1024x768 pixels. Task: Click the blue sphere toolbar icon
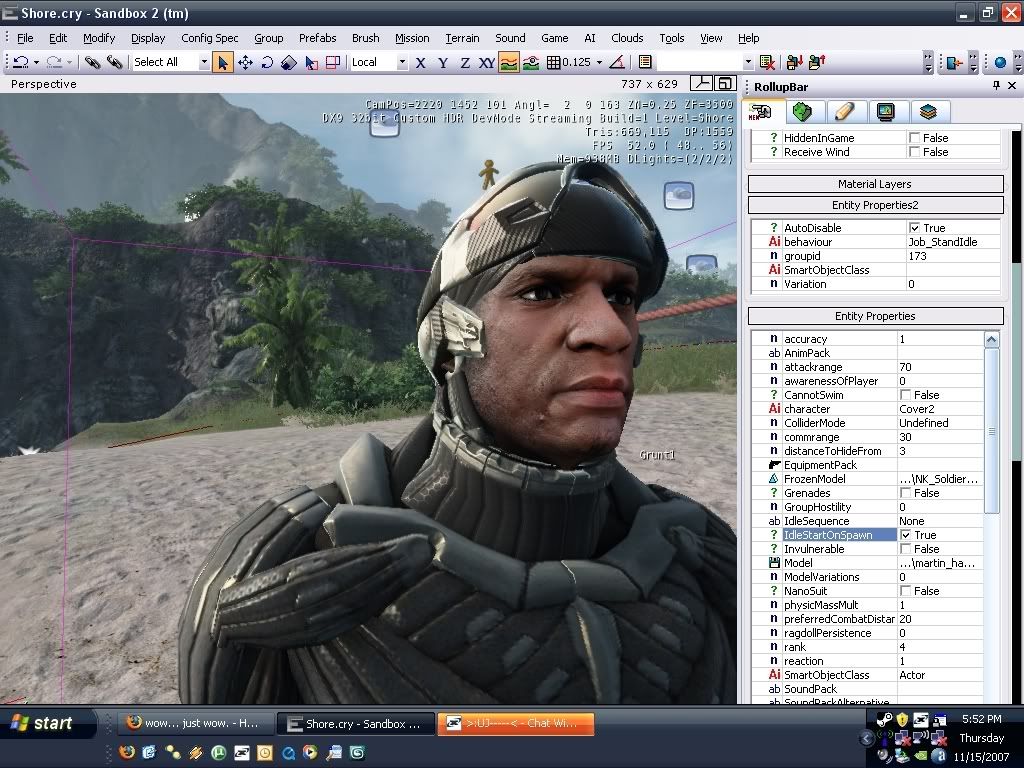(x=1000, y=63)
